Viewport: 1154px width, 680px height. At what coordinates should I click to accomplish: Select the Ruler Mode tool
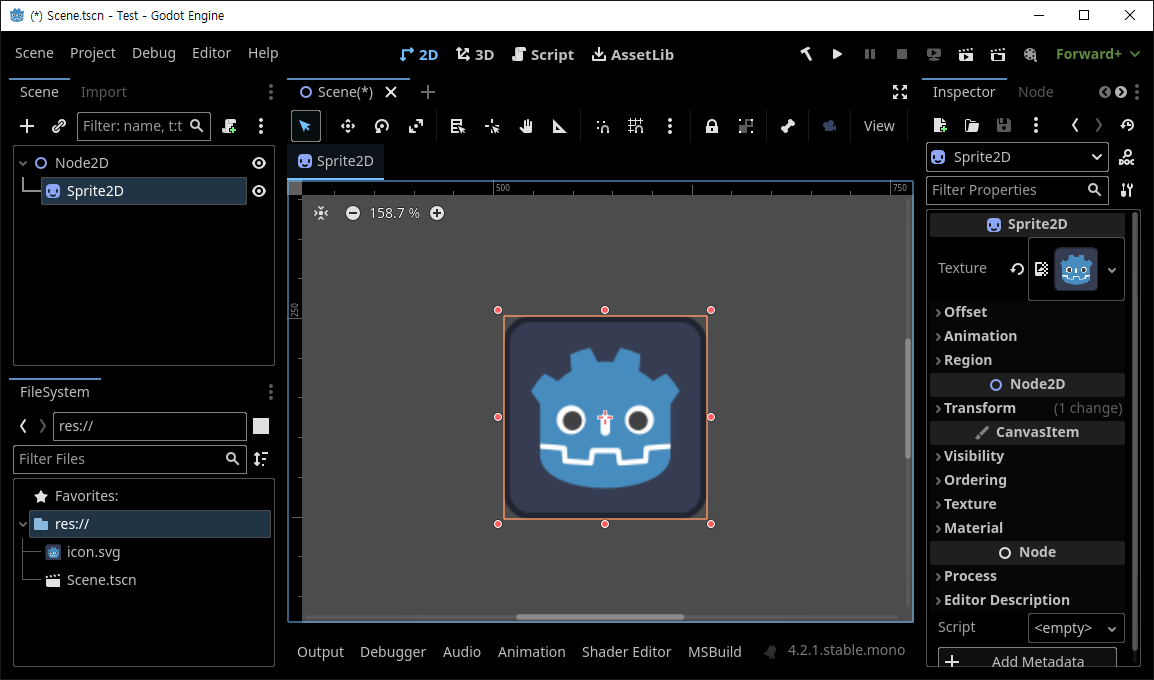(x=559, y=126)
